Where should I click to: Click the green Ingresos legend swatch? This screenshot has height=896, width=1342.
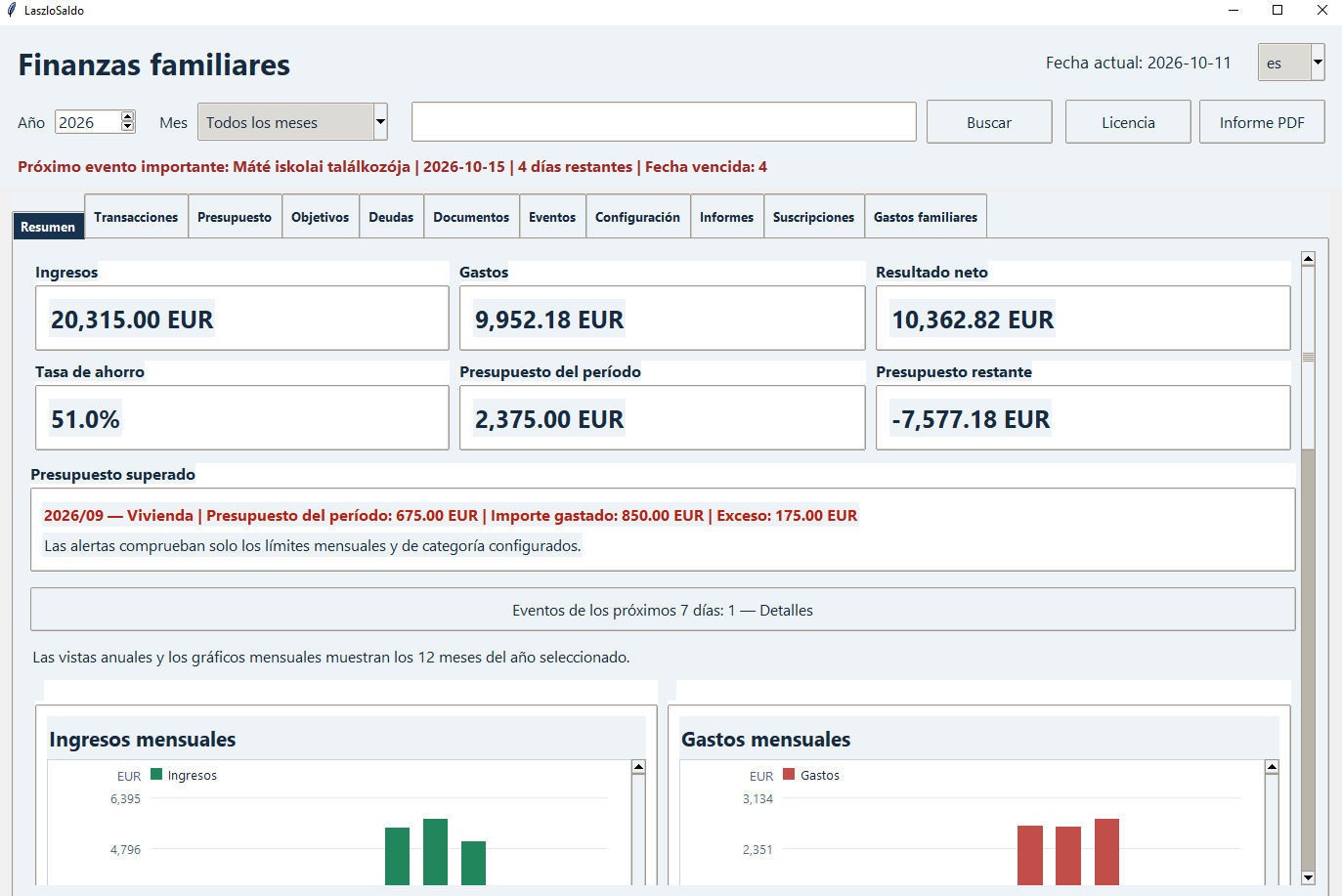point(156,774)
